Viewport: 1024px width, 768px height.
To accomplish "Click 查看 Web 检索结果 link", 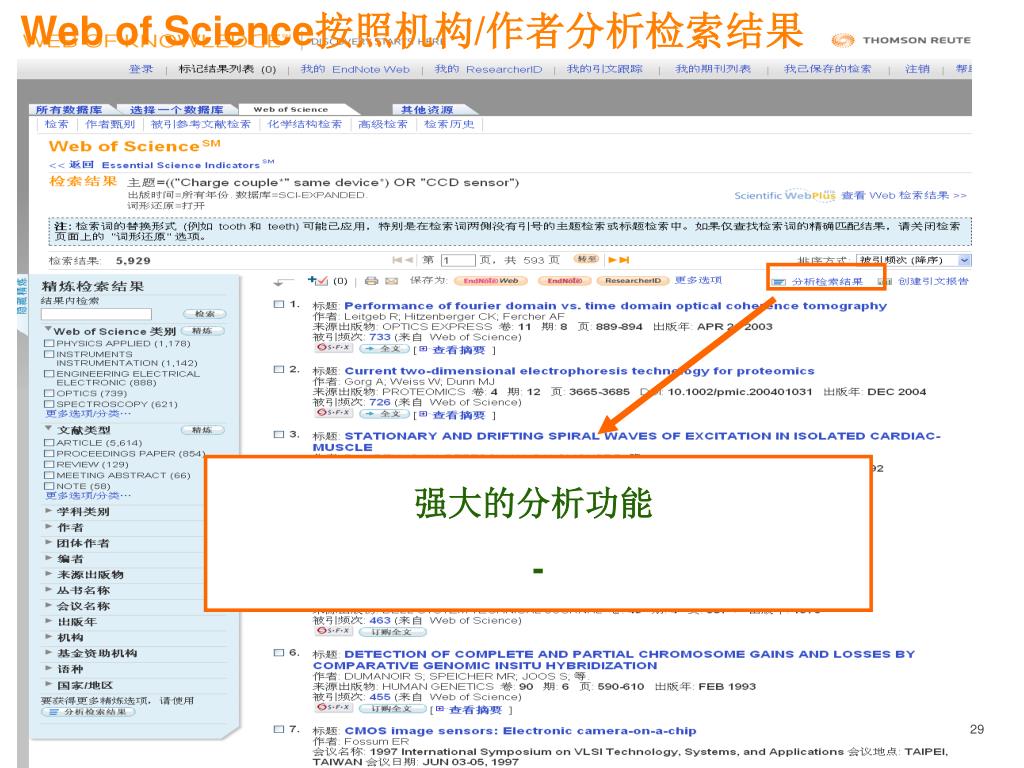I will click(x=904, y=195).
